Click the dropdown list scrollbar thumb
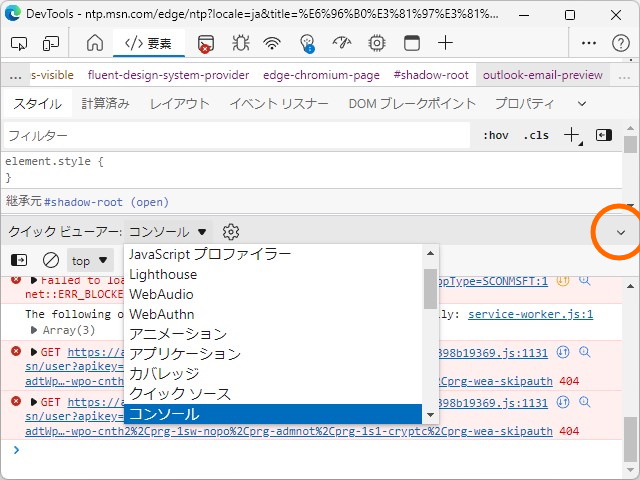The height and width of the screenshot is (480, 640). pyautogui.click(x=430, y=288)
